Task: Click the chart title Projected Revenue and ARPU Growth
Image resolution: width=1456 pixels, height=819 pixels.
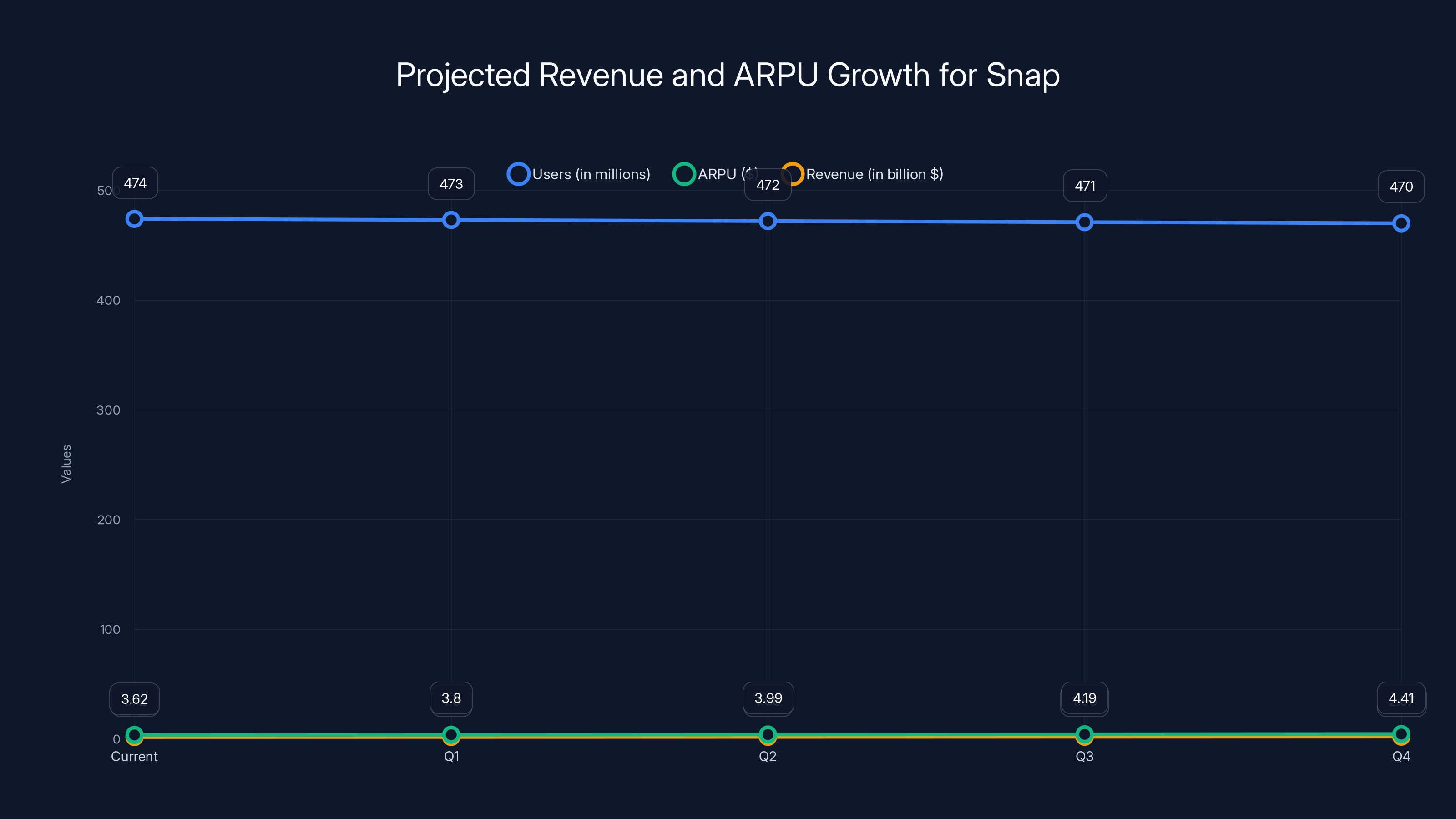Action: [x=728, y=75]
